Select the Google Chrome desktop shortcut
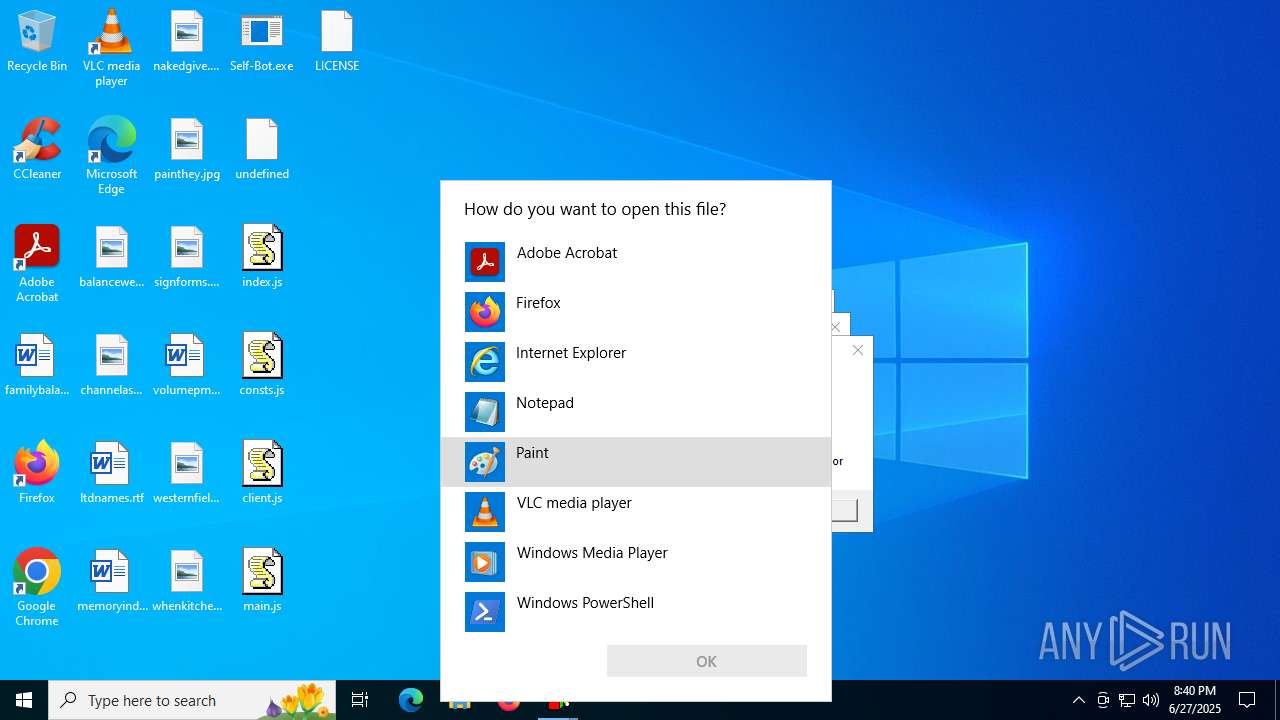 click(37, 588)
